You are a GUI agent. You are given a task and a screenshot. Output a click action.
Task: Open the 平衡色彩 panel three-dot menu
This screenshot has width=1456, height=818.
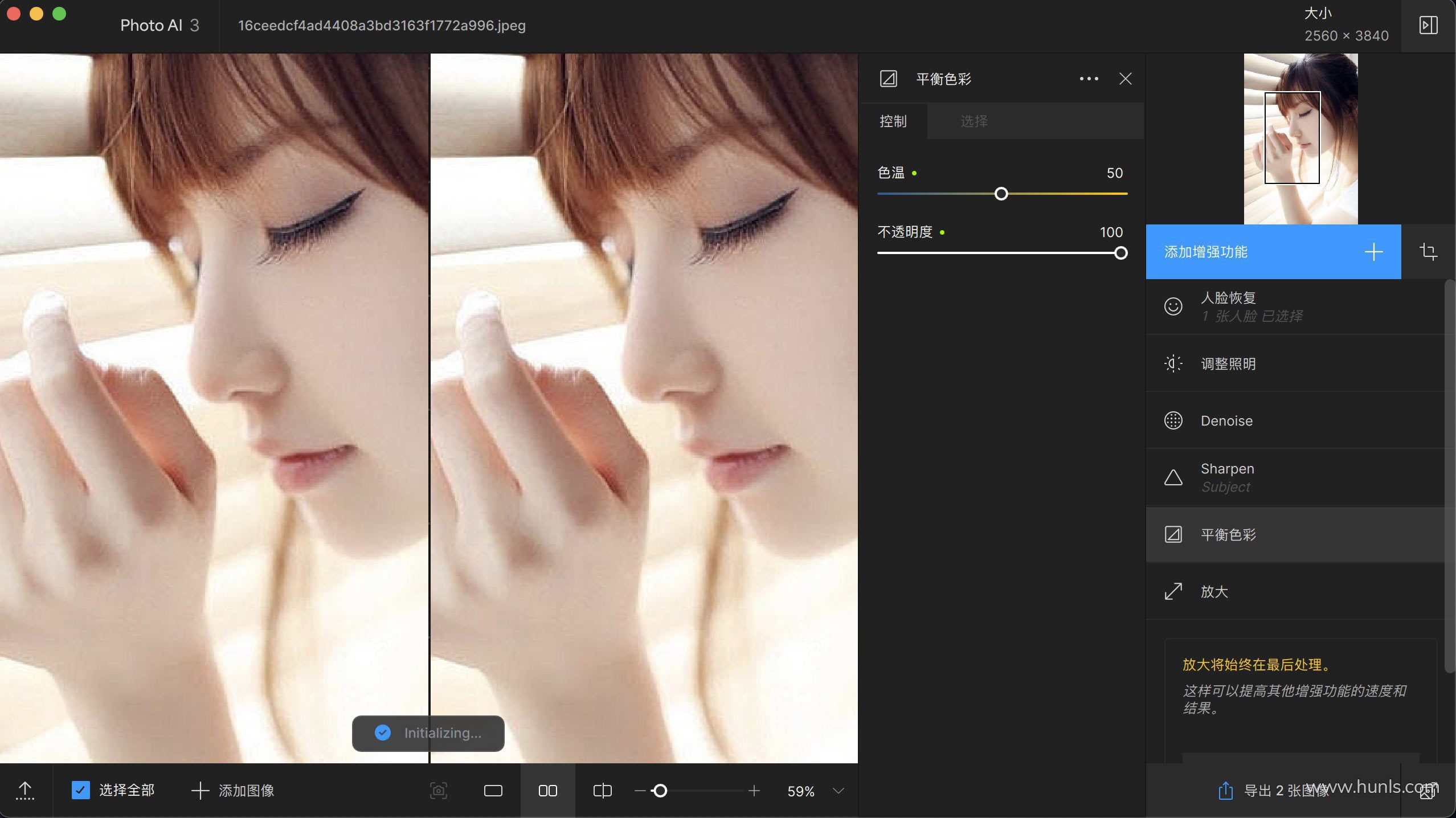click(x=1089, y=79)
